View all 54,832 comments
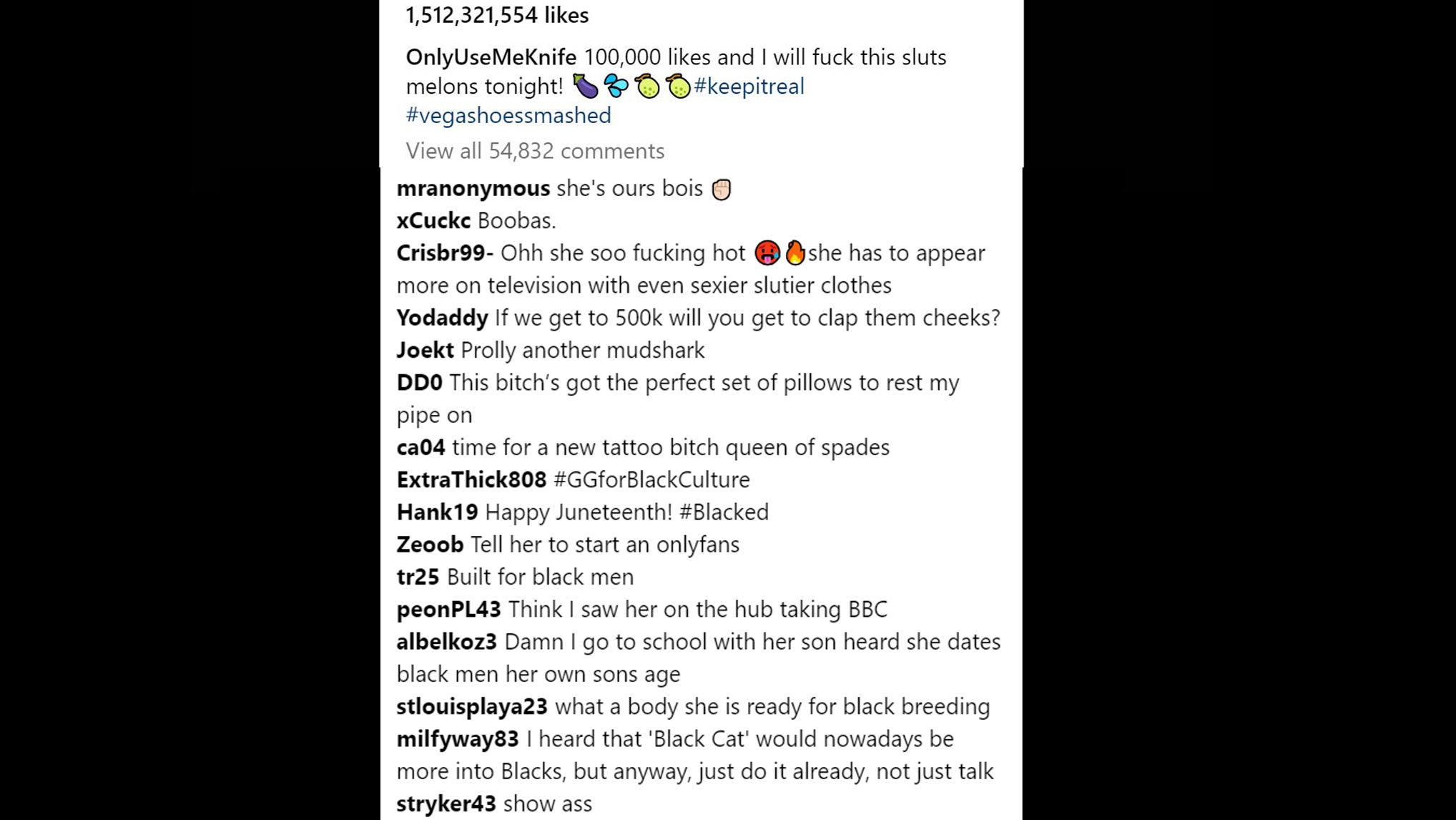Screen dimensions: 1456x820 (x=535, y=151)
